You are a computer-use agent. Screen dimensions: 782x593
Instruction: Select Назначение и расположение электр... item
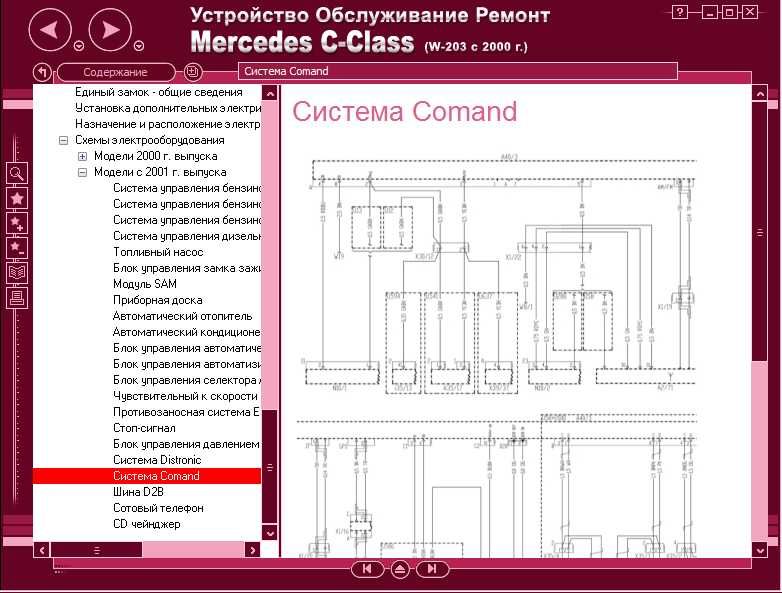pos(168,124)
